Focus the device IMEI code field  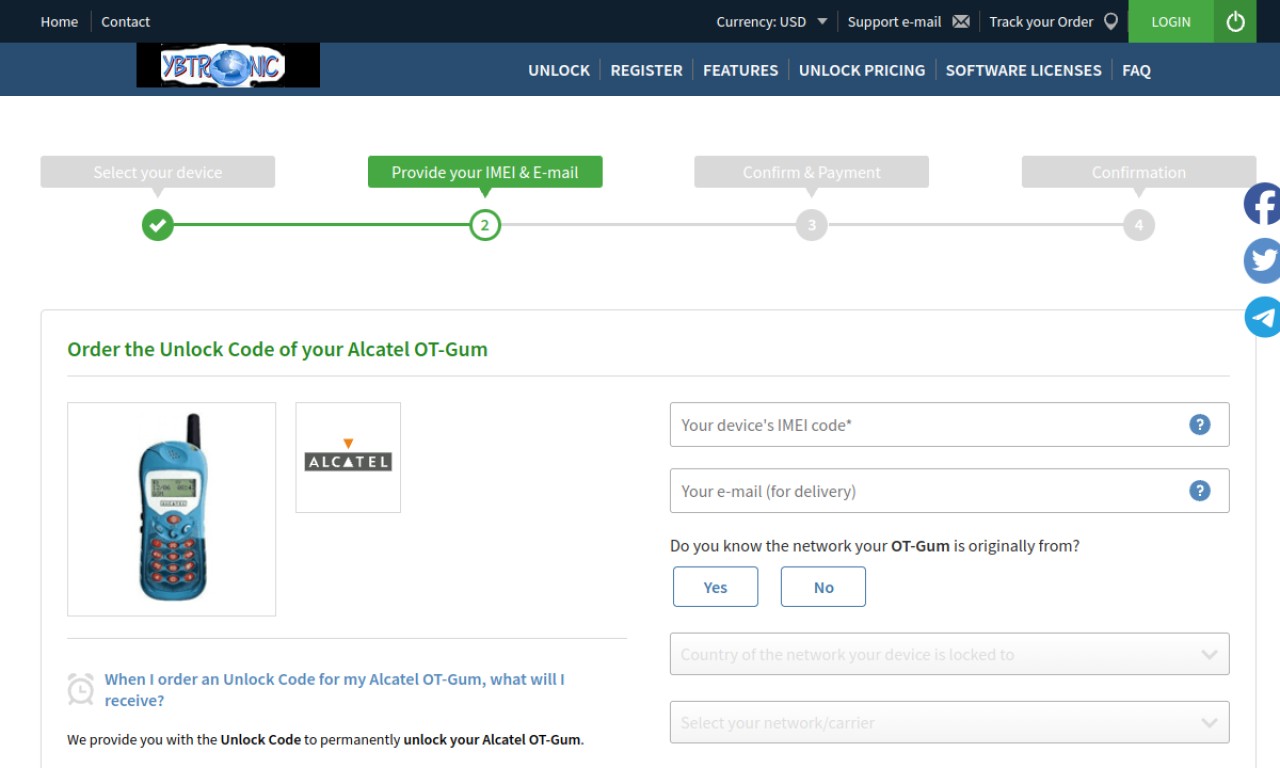(949, 425)
